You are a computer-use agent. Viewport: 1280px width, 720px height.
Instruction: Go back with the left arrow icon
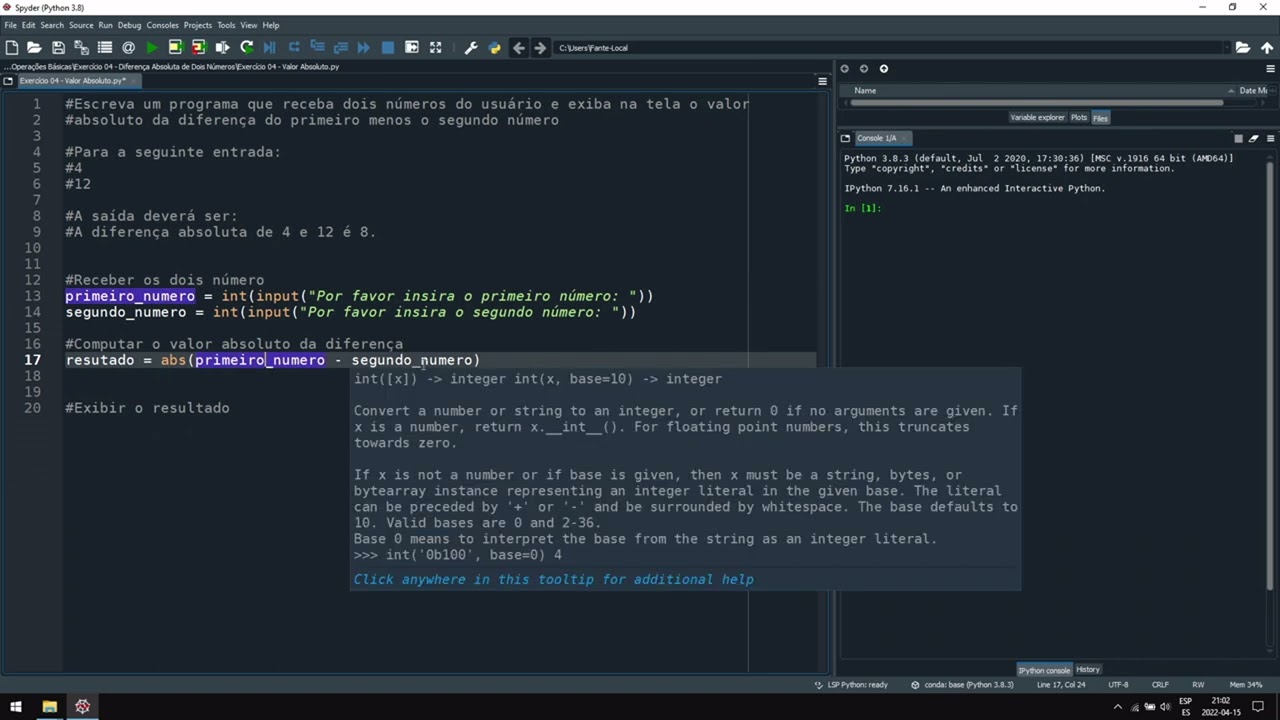tap(518, 47)
